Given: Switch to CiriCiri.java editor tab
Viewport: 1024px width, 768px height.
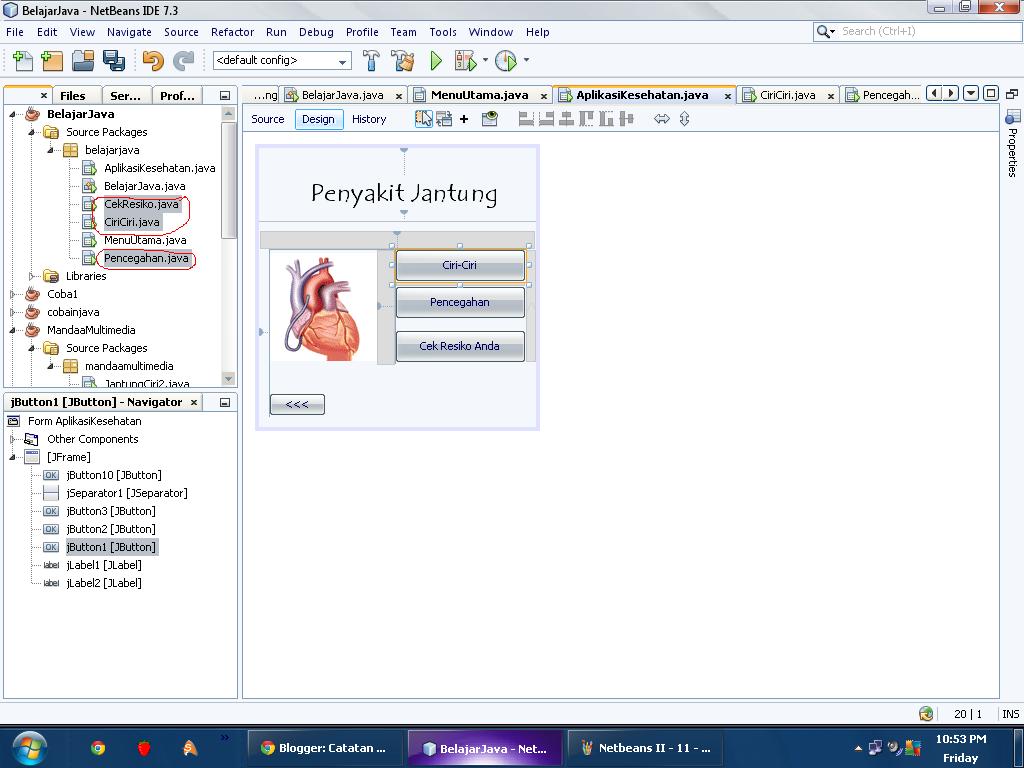Looking at the screenshot, I should pyautogui.click(x=788, y=95).
